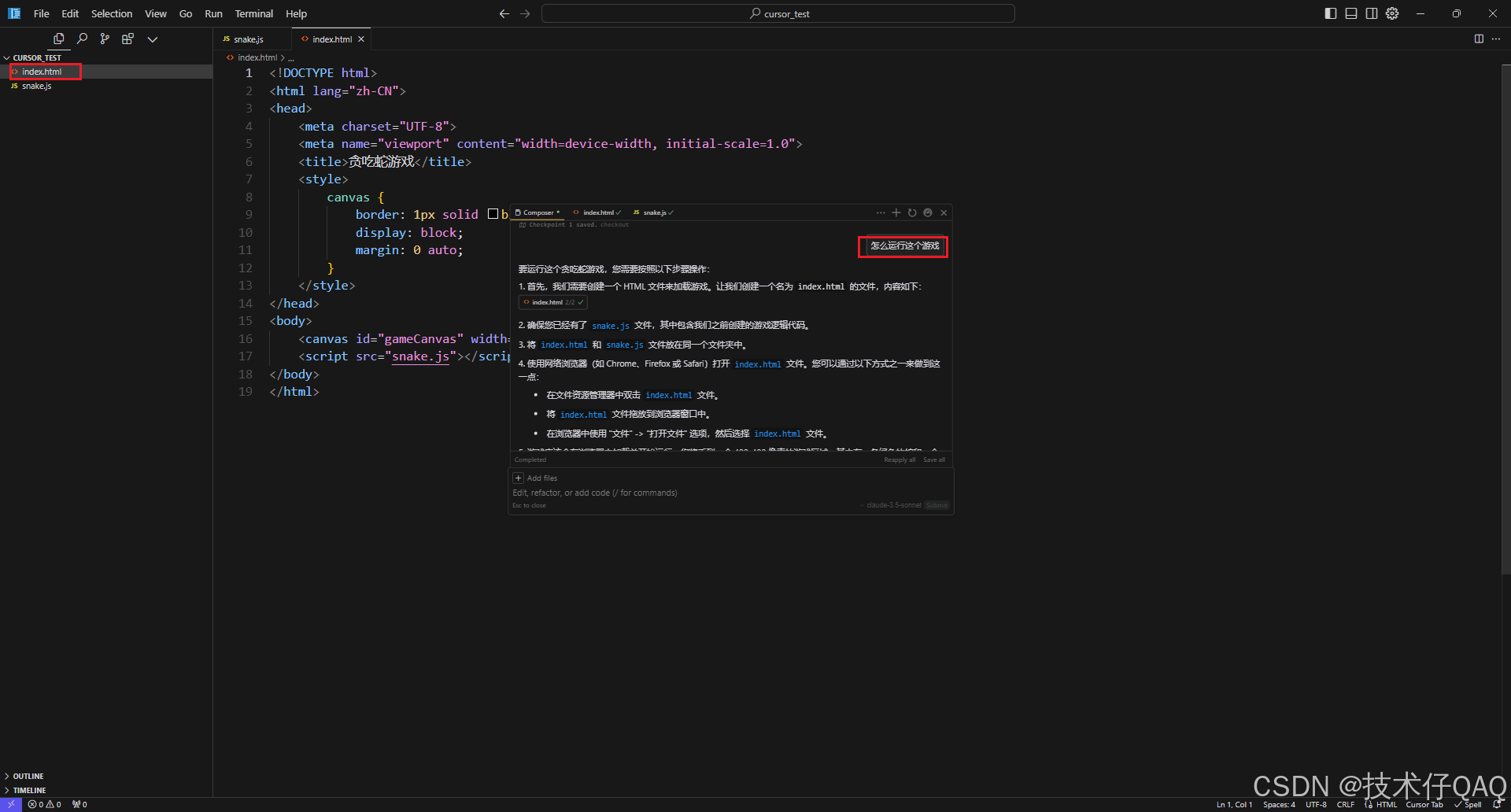This screenshot has height=812, width=1511.
Task: Open the Composer history clock icon
Action: point(912,212)
